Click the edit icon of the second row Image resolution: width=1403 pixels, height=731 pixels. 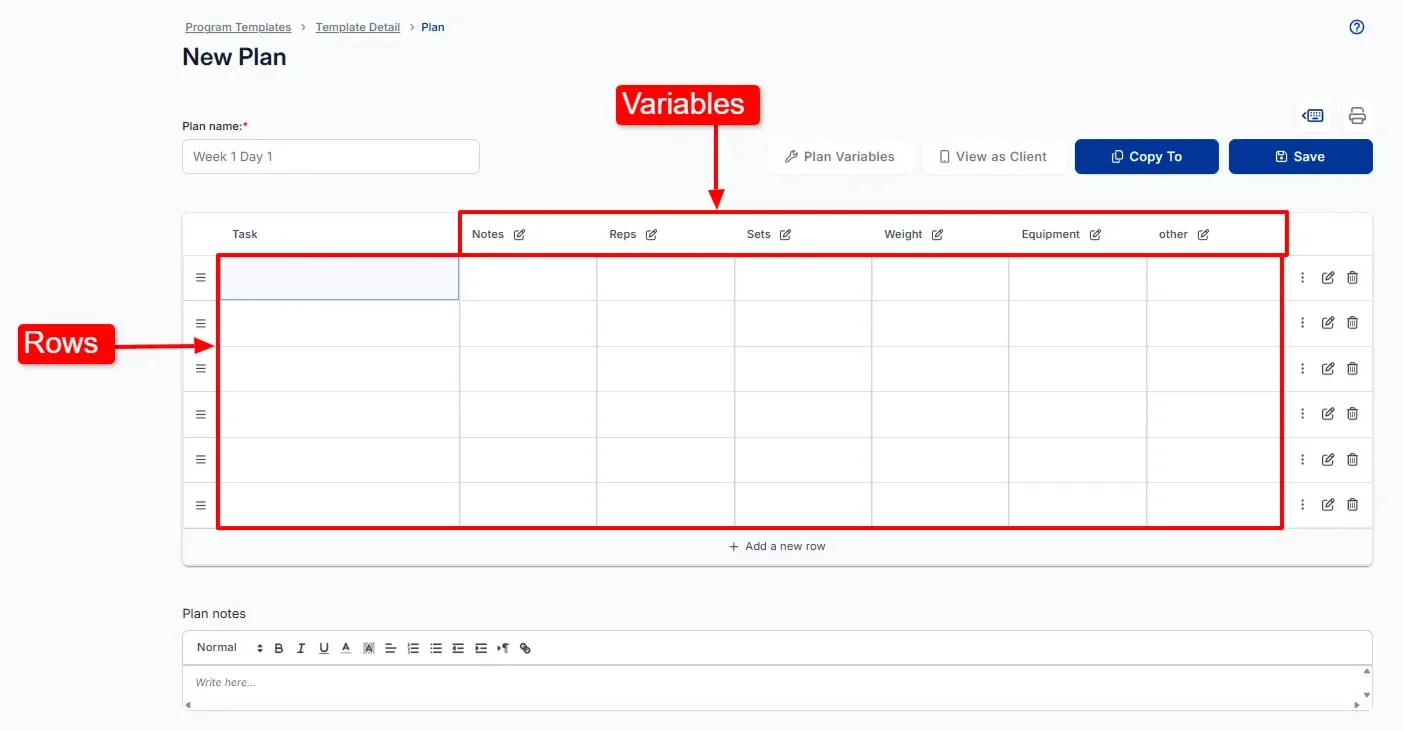(1328, 323)
